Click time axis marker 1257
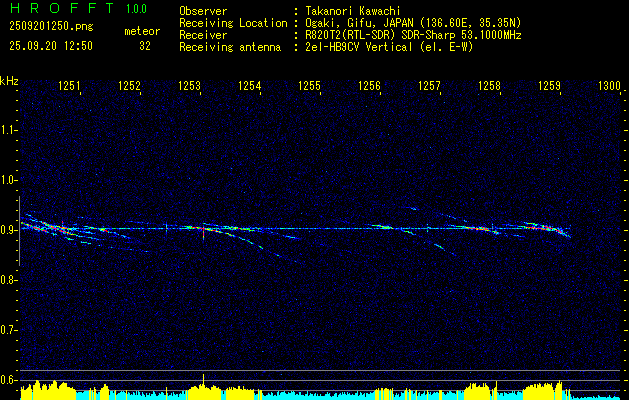 tap(430, 86)
